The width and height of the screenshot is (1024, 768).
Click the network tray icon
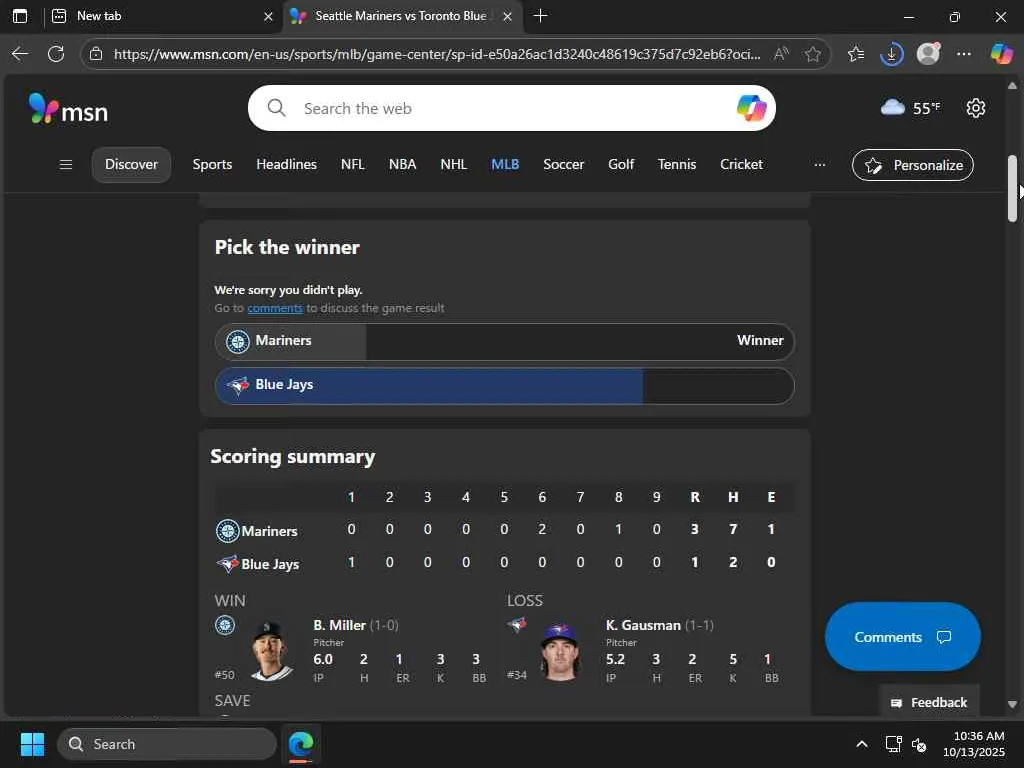(x=893, y=744)
